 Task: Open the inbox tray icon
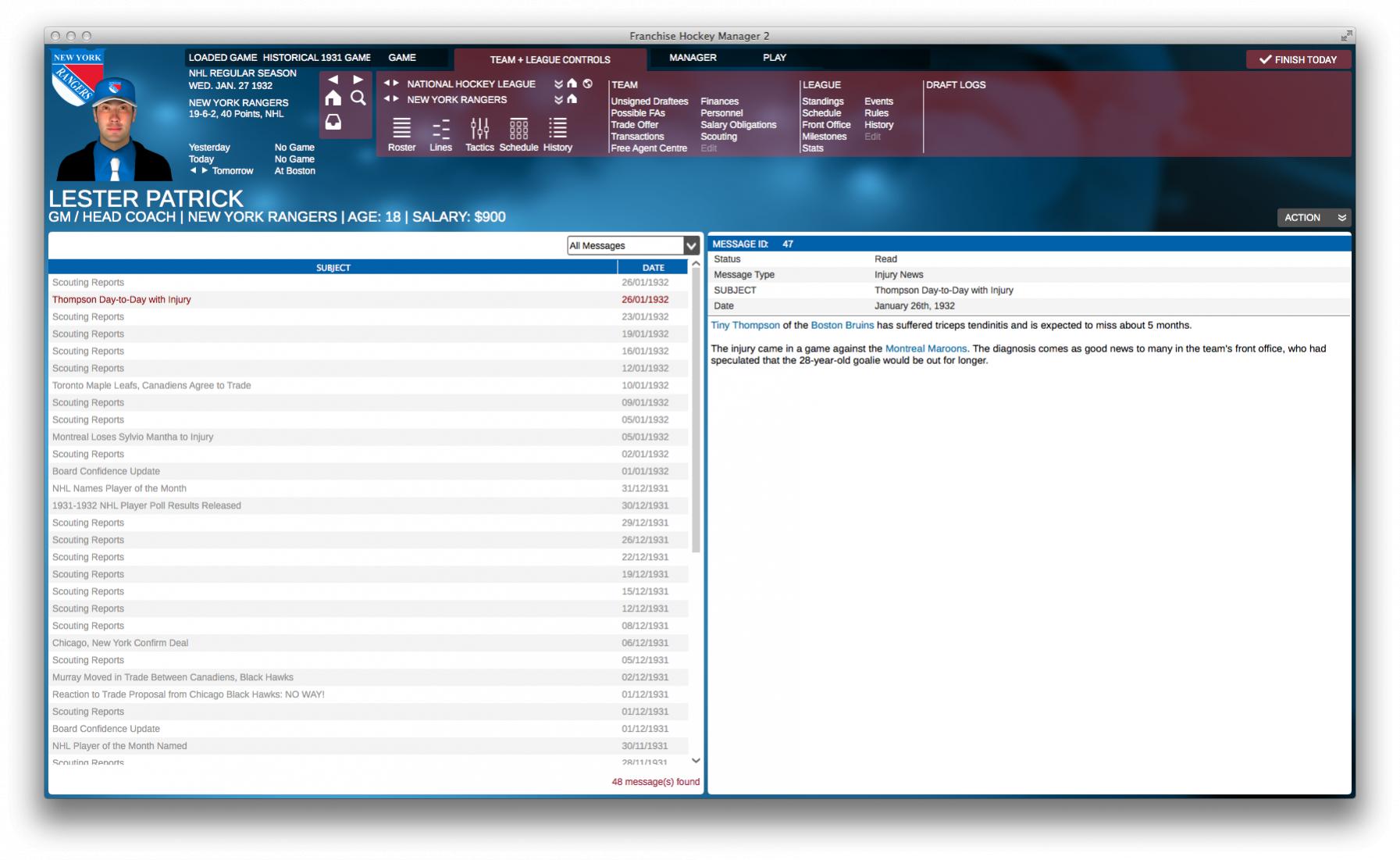(x=333, y=122)
